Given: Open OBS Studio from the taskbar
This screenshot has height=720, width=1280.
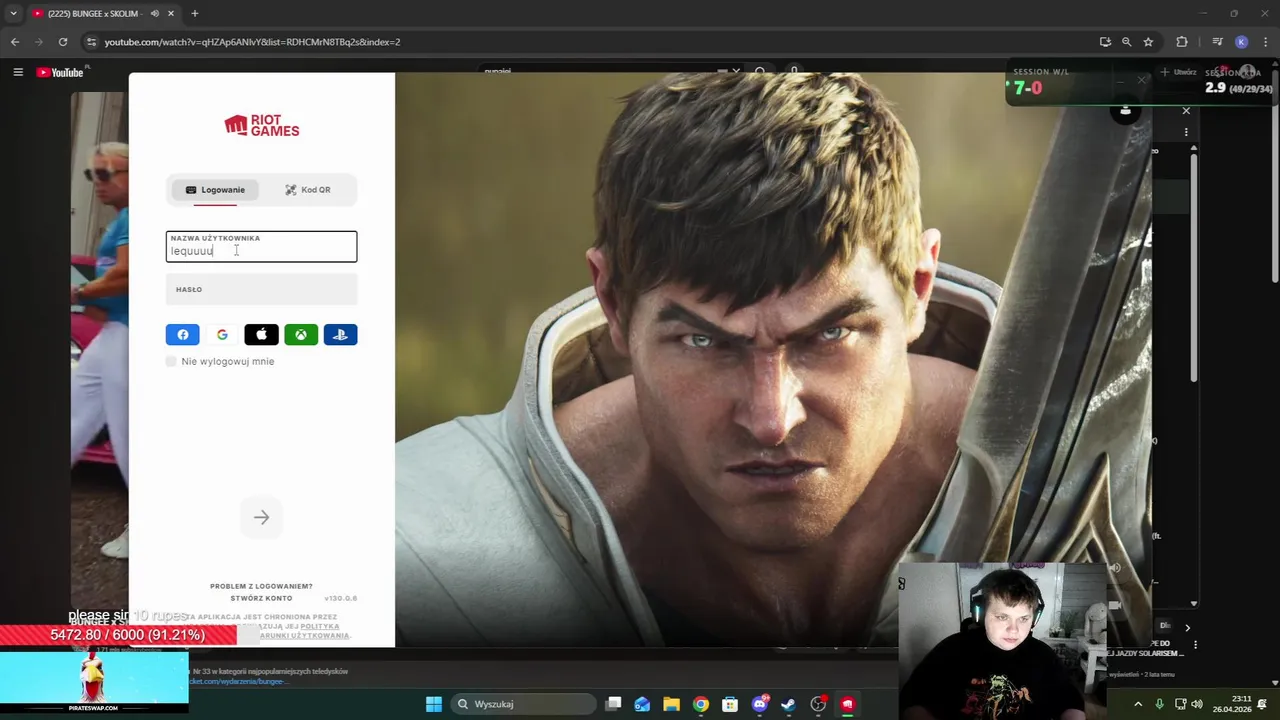Looking at the screenshot, I should pos(818,704).
